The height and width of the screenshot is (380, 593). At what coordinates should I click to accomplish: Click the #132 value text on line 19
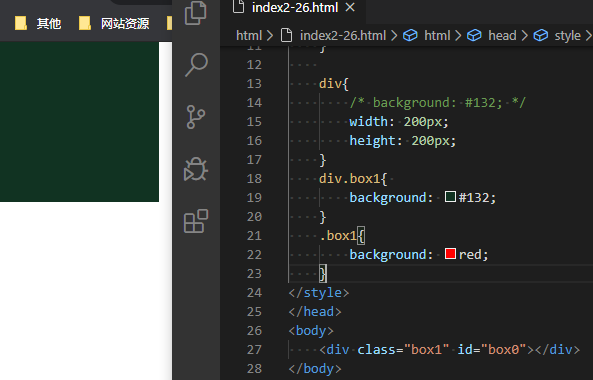pos(474,197)
